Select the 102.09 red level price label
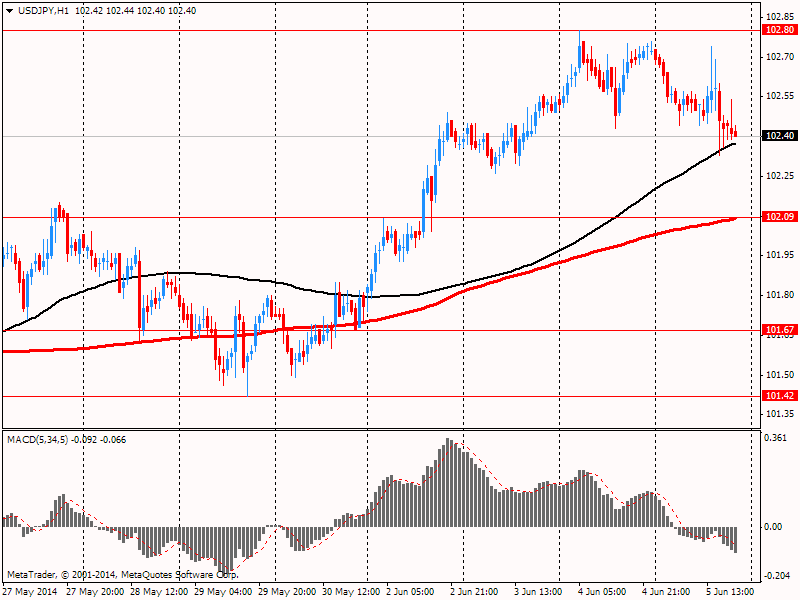The width and height of the screenshot is (800, 600). pyautogui.click(x=780, y=217)
